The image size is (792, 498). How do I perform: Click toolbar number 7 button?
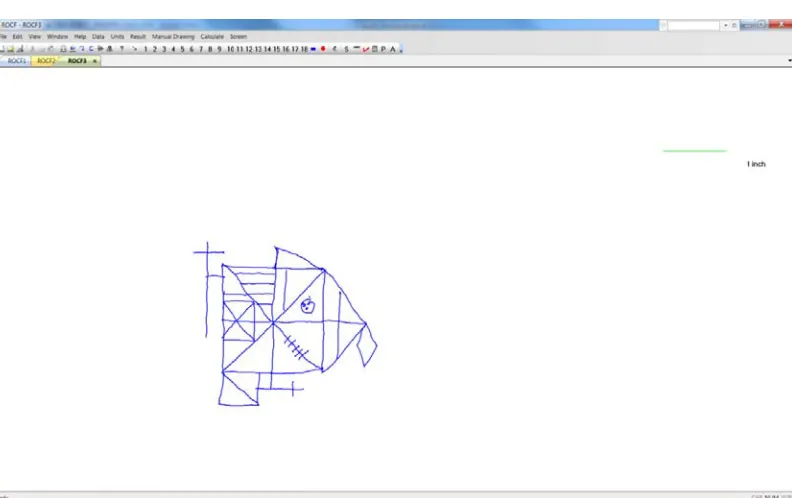pos(201,49)
